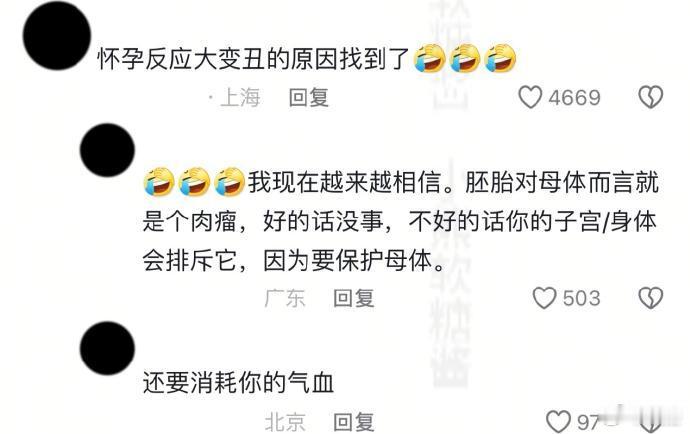This screenshot has width=690, height=434.
Task: Tap the 北京 location label
Action: pyautogui.click(x=285, y=422)
